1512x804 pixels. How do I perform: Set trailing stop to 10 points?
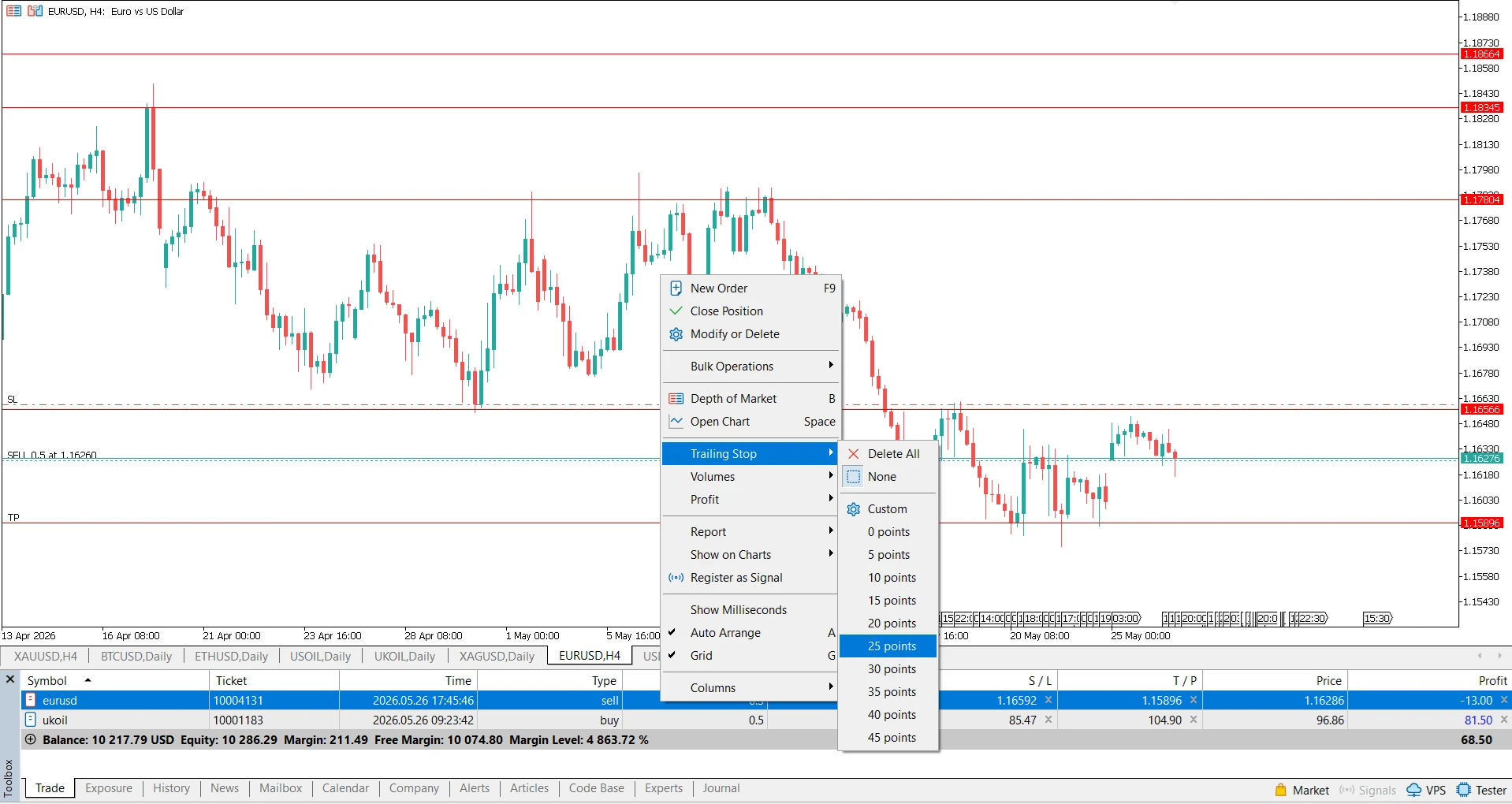click(888, 578)
